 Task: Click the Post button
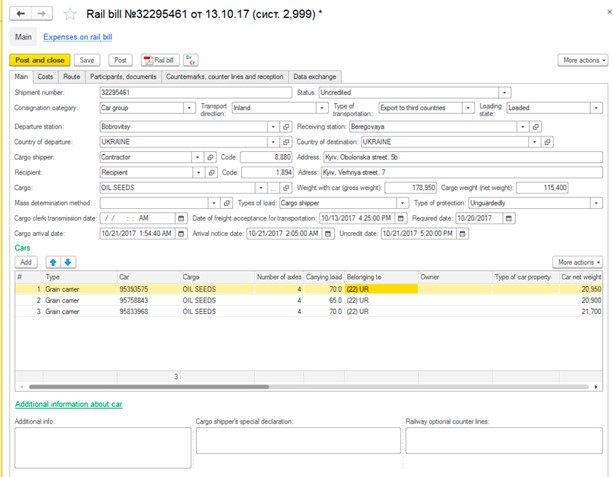tap(120, 60)
